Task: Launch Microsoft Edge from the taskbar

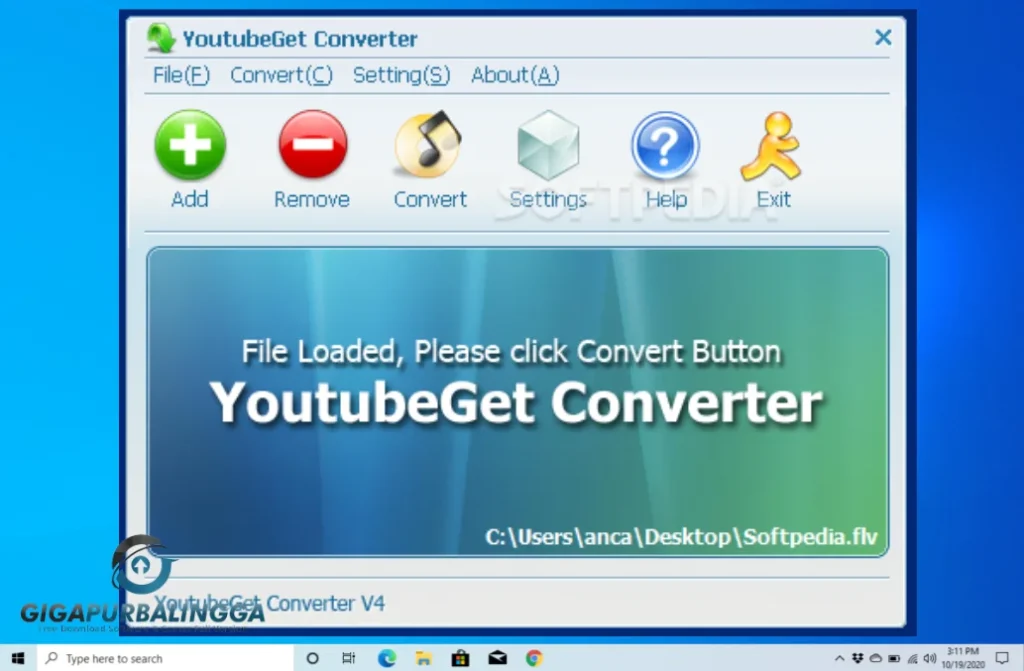Action: (385, 658)
